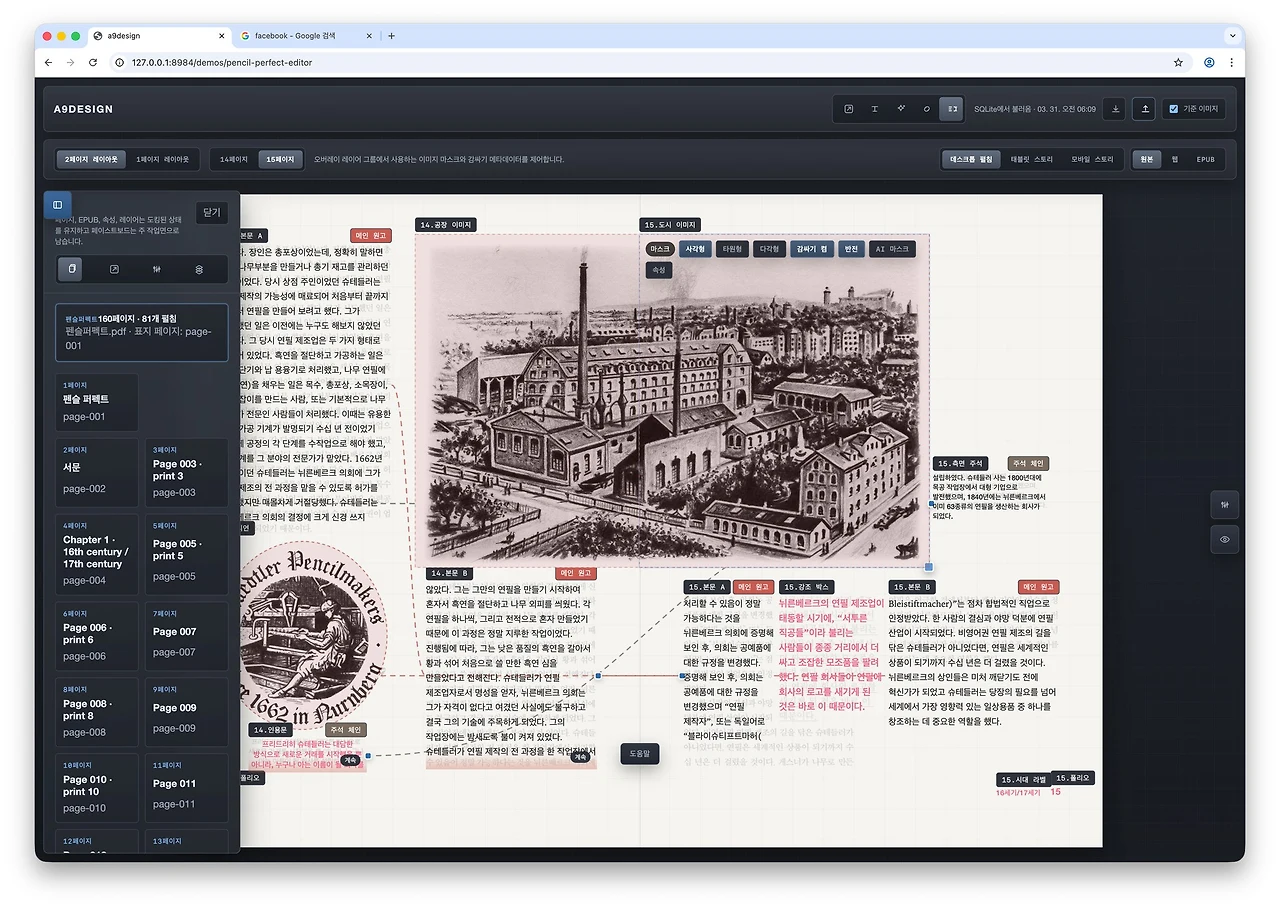Click the 도움말 help button
The height and width of the screenshot is (908, 1280).
click(639, 753)
